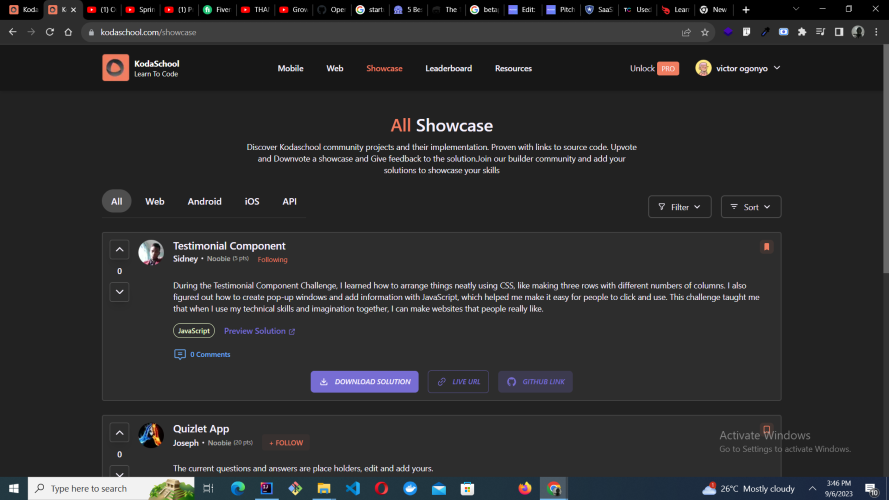Expand the Sort dropdown

coord(751,207)
